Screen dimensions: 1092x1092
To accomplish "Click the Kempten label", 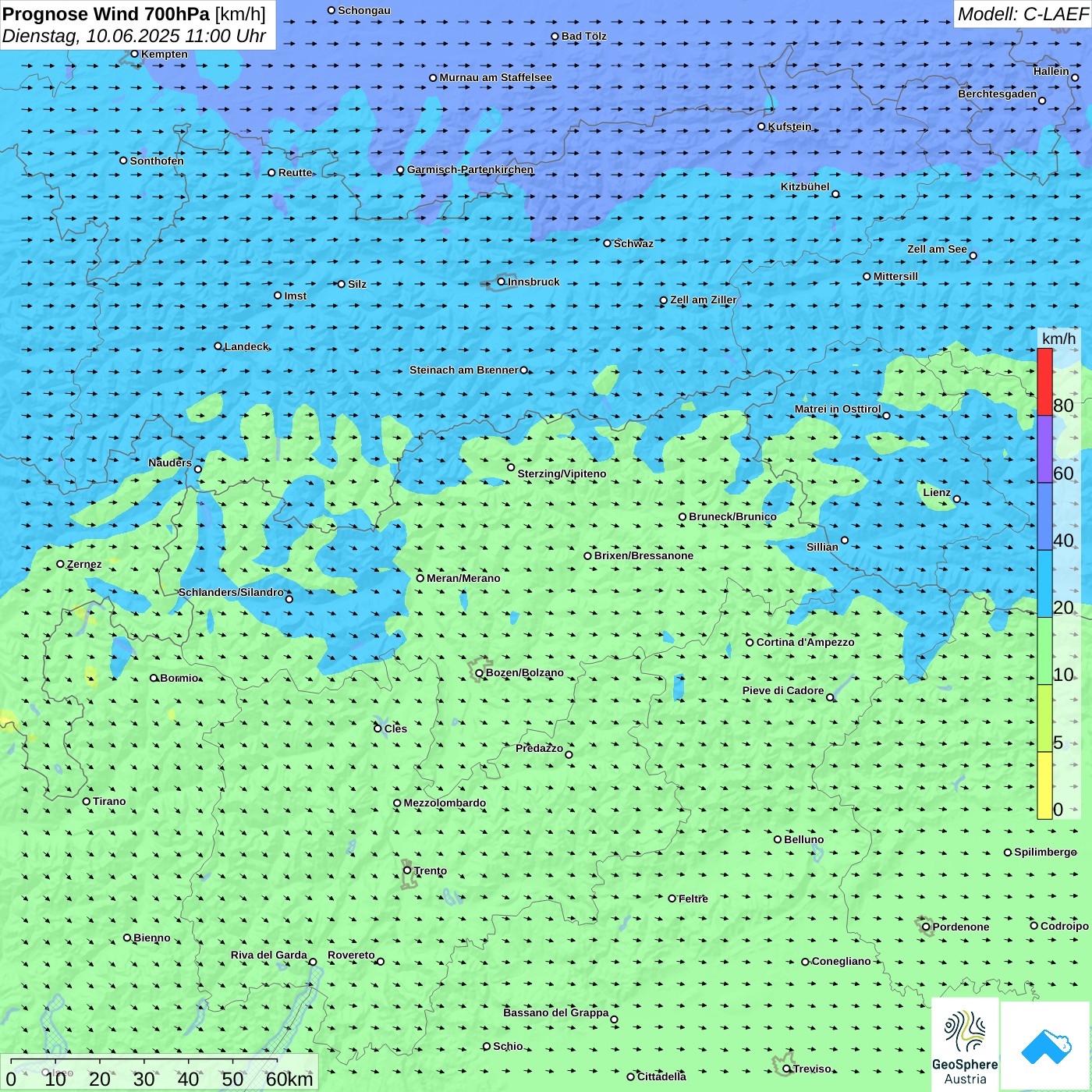I will 165,54.
